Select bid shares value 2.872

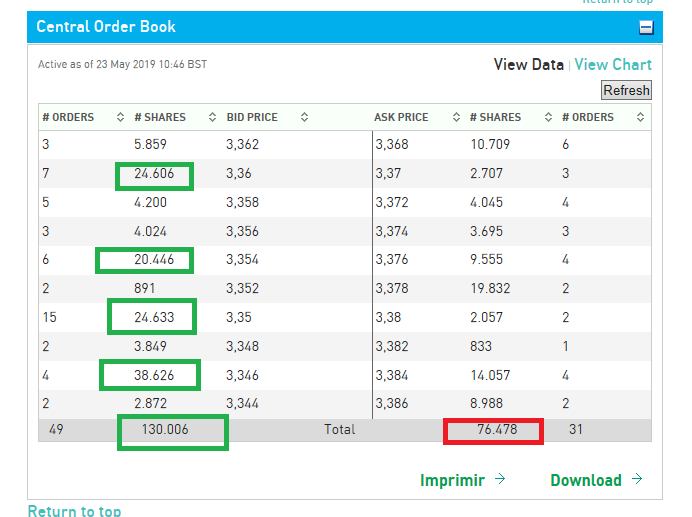click(x=150, y=403)
